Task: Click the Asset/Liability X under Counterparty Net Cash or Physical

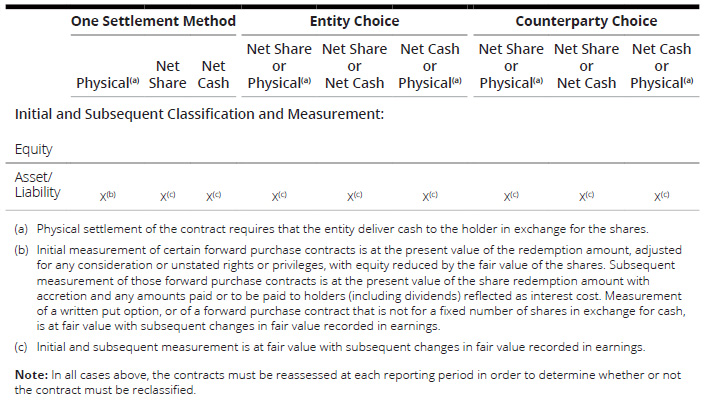Action: click(x=661, y=197)
